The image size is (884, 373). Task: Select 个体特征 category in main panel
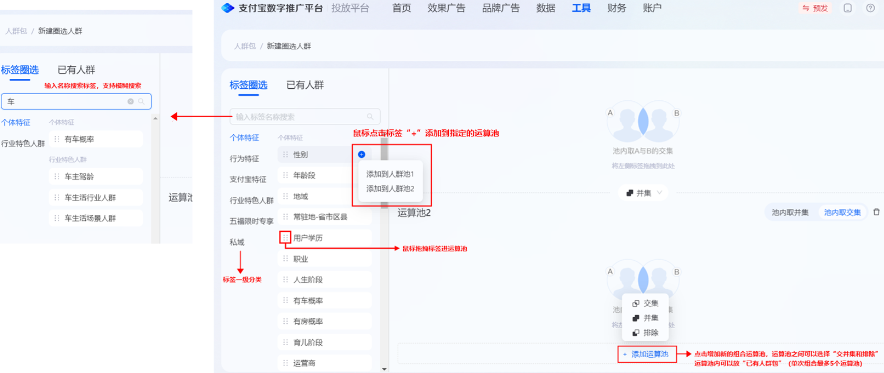[244, 137]
